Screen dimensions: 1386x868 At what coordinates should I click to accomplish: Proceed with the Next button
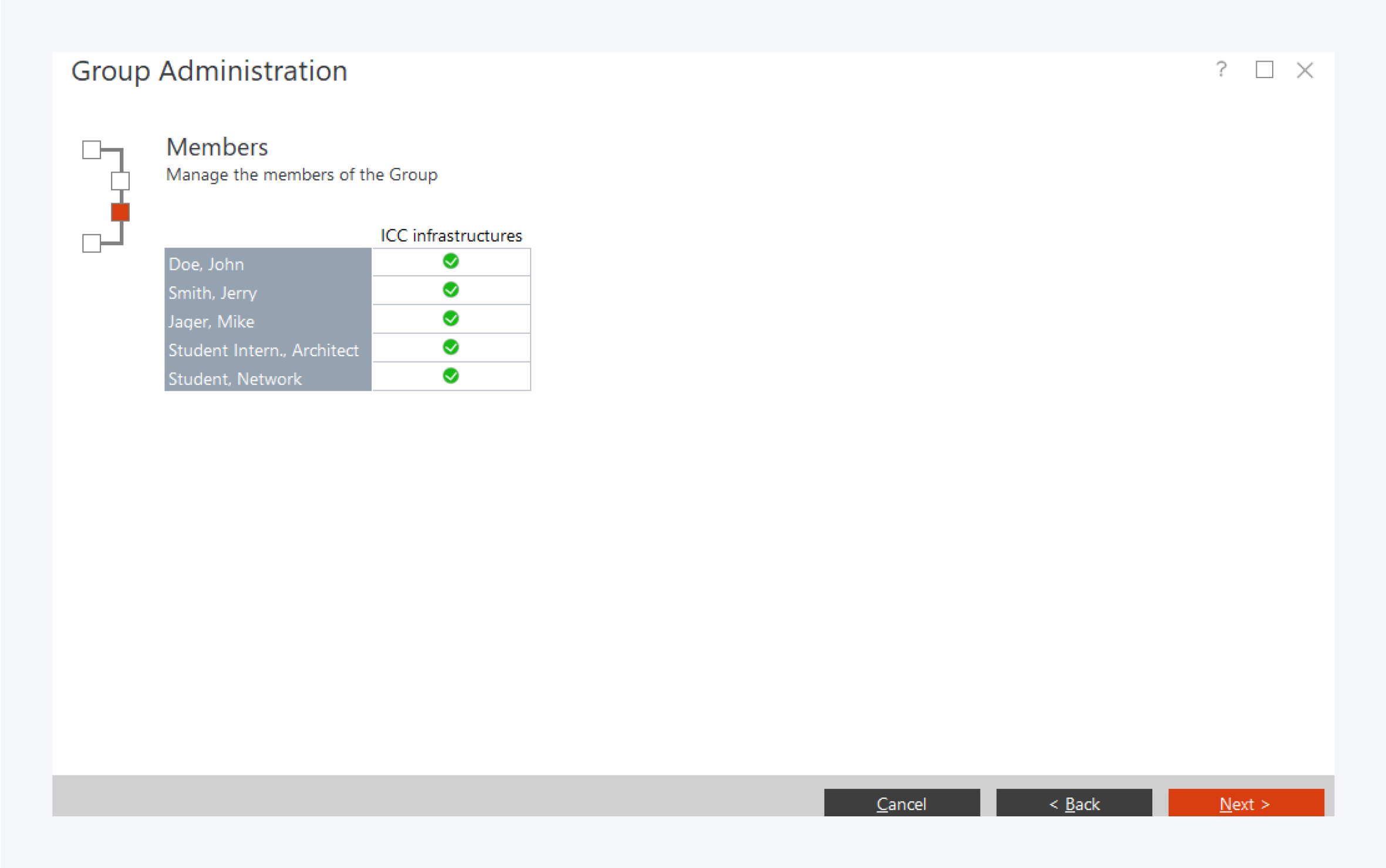1246,803
